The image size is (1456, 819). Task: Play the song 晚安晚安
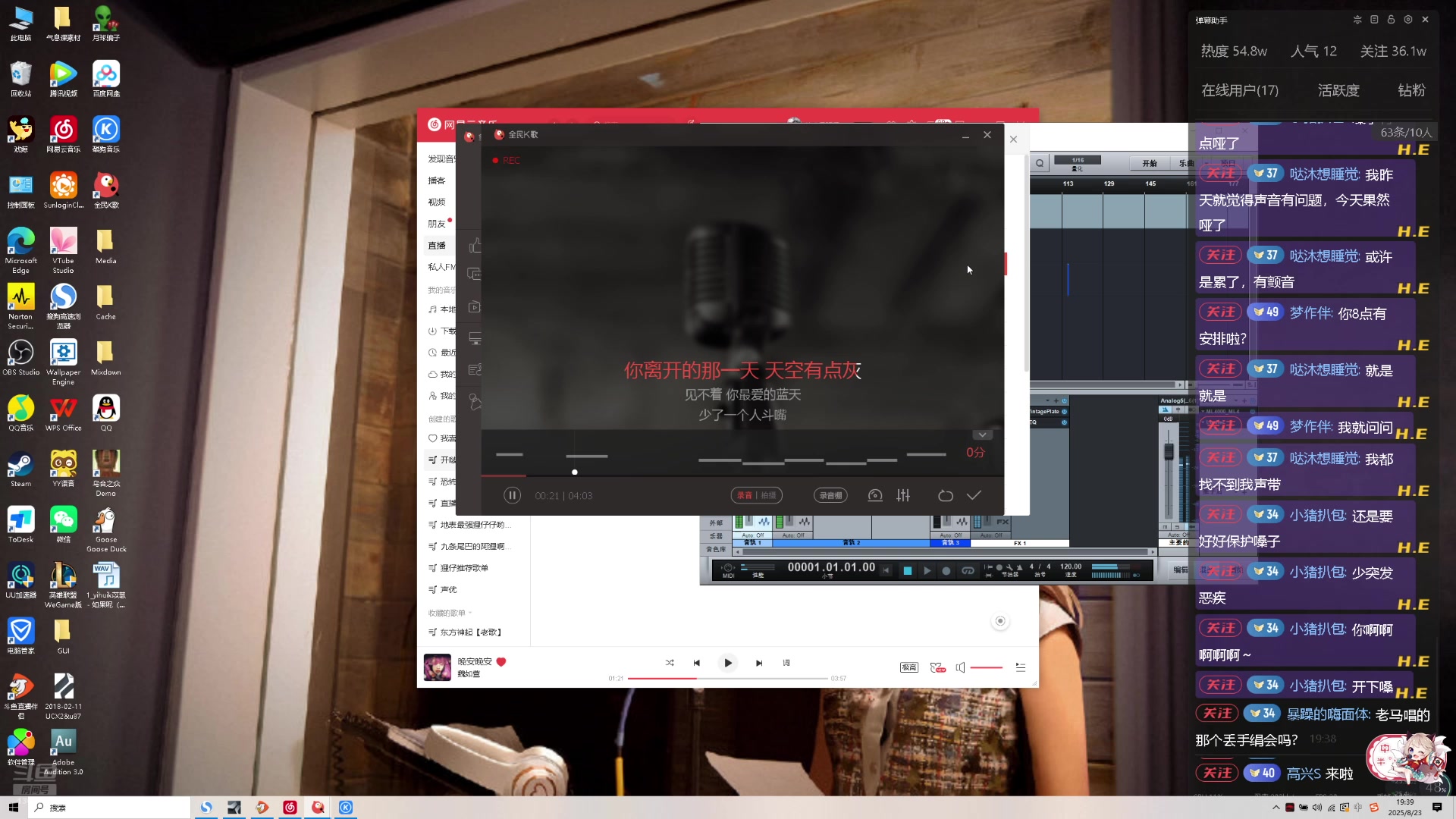coord(728,663)
